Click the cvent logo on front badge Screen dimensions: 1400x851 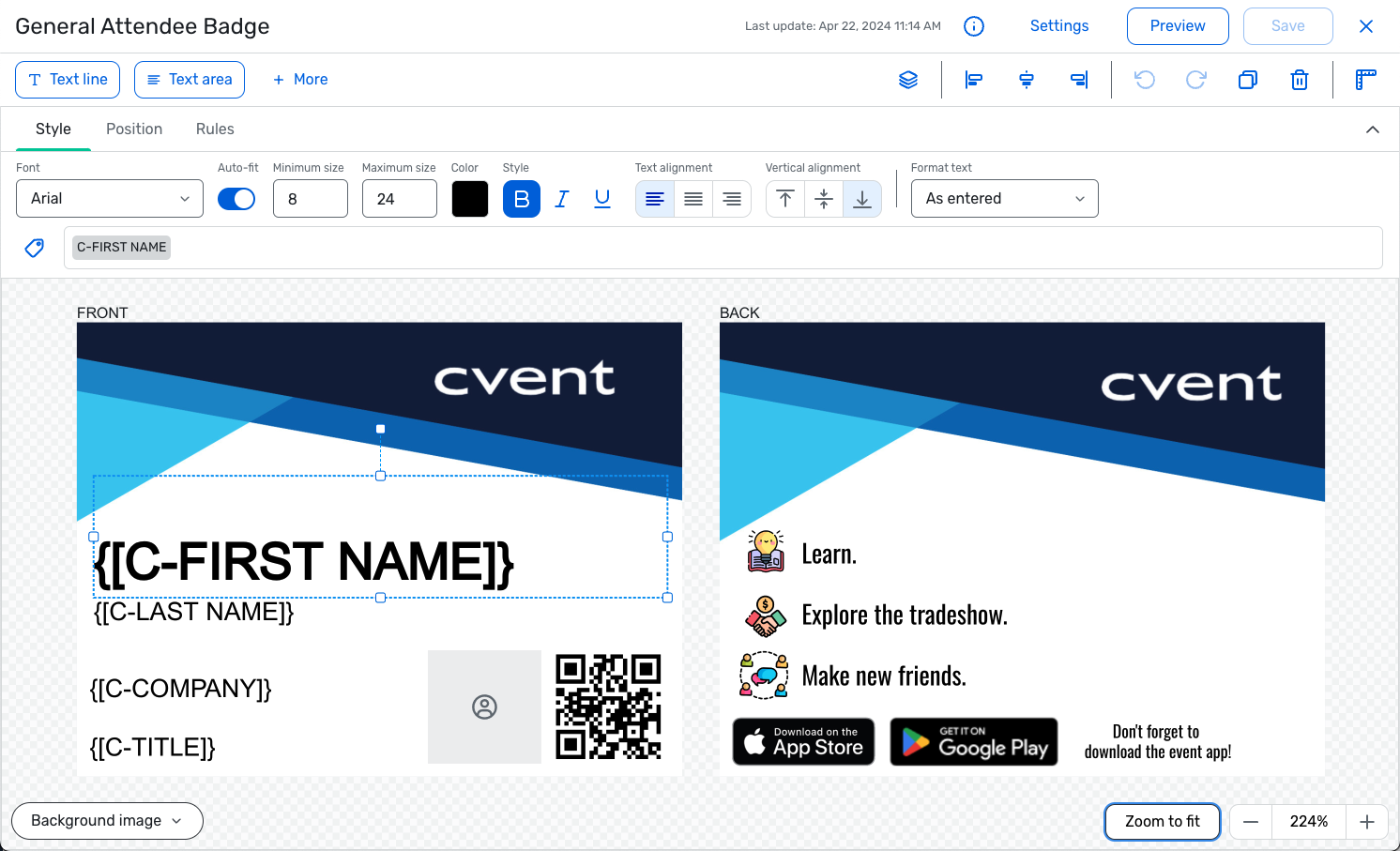pos(525,379)
